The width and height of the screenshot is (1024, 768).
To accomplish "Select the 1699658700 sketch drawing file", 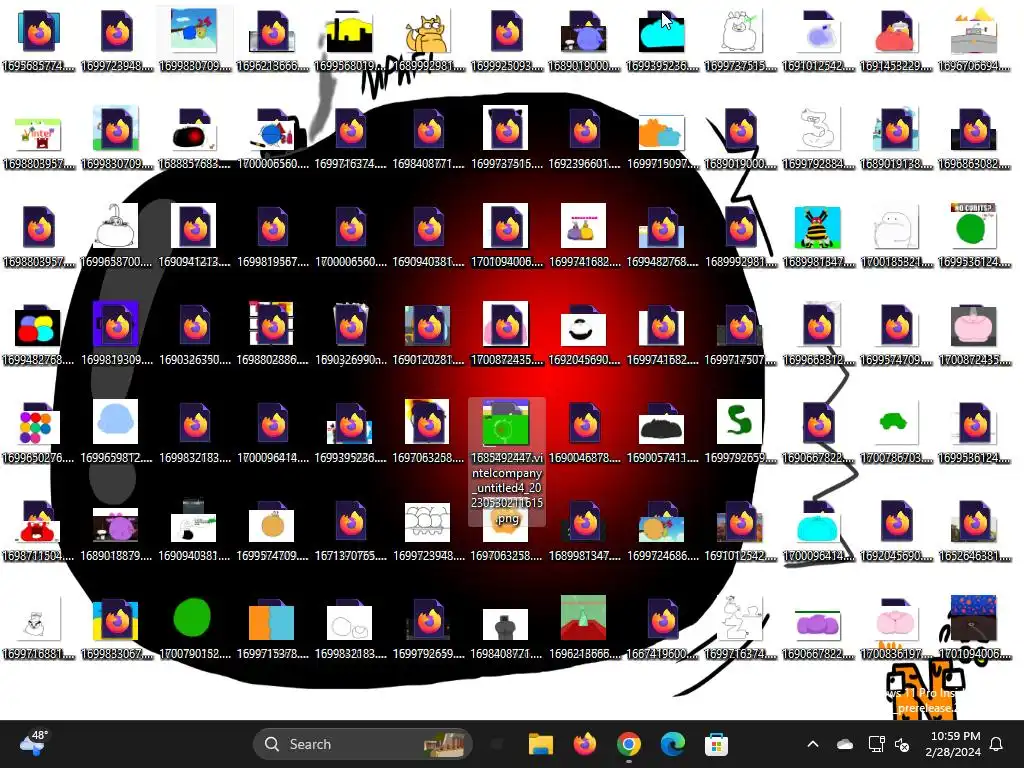I will tap(116, 236).
